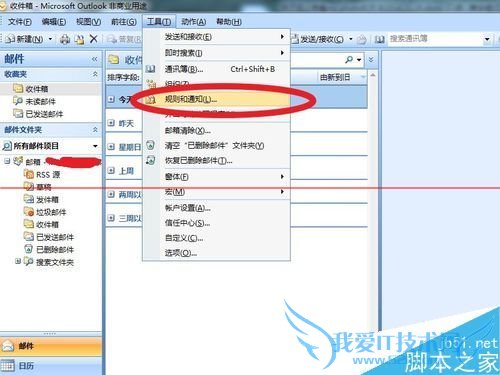The width and height of the screenshot is (500, 375).
Task: Choose 通讯簿(B)... menu item
Action: click(x=217, y=69)
